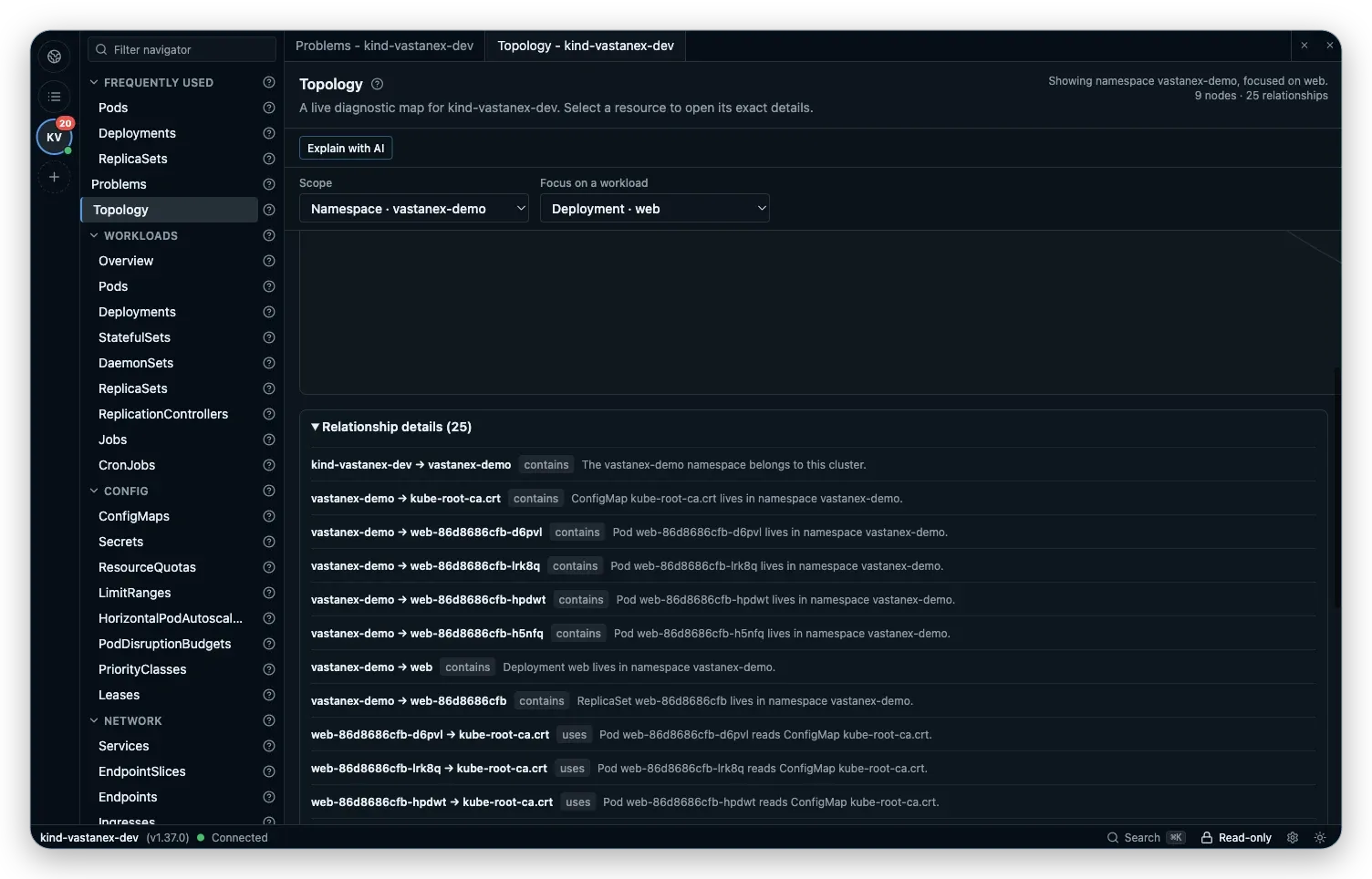This screenshot has height=879, width=1372.
Task: Open help icon beside CronJobs
Action: coord(268,465)
